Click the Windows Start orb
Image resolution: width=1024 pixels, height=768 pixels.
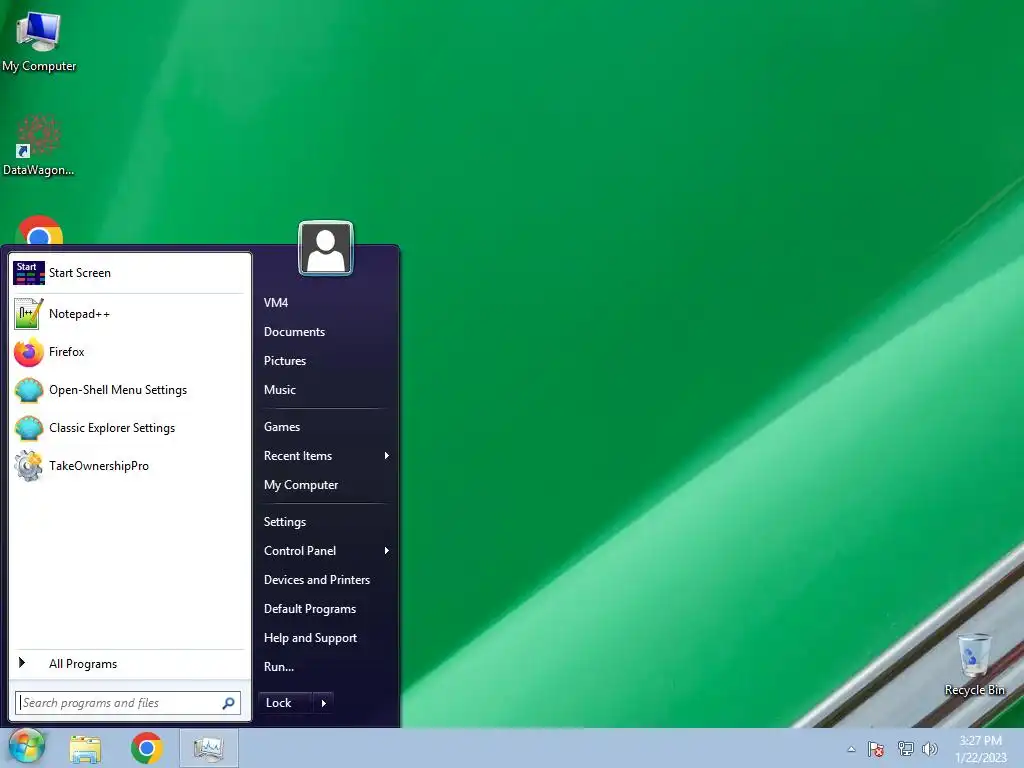[26, 747]
